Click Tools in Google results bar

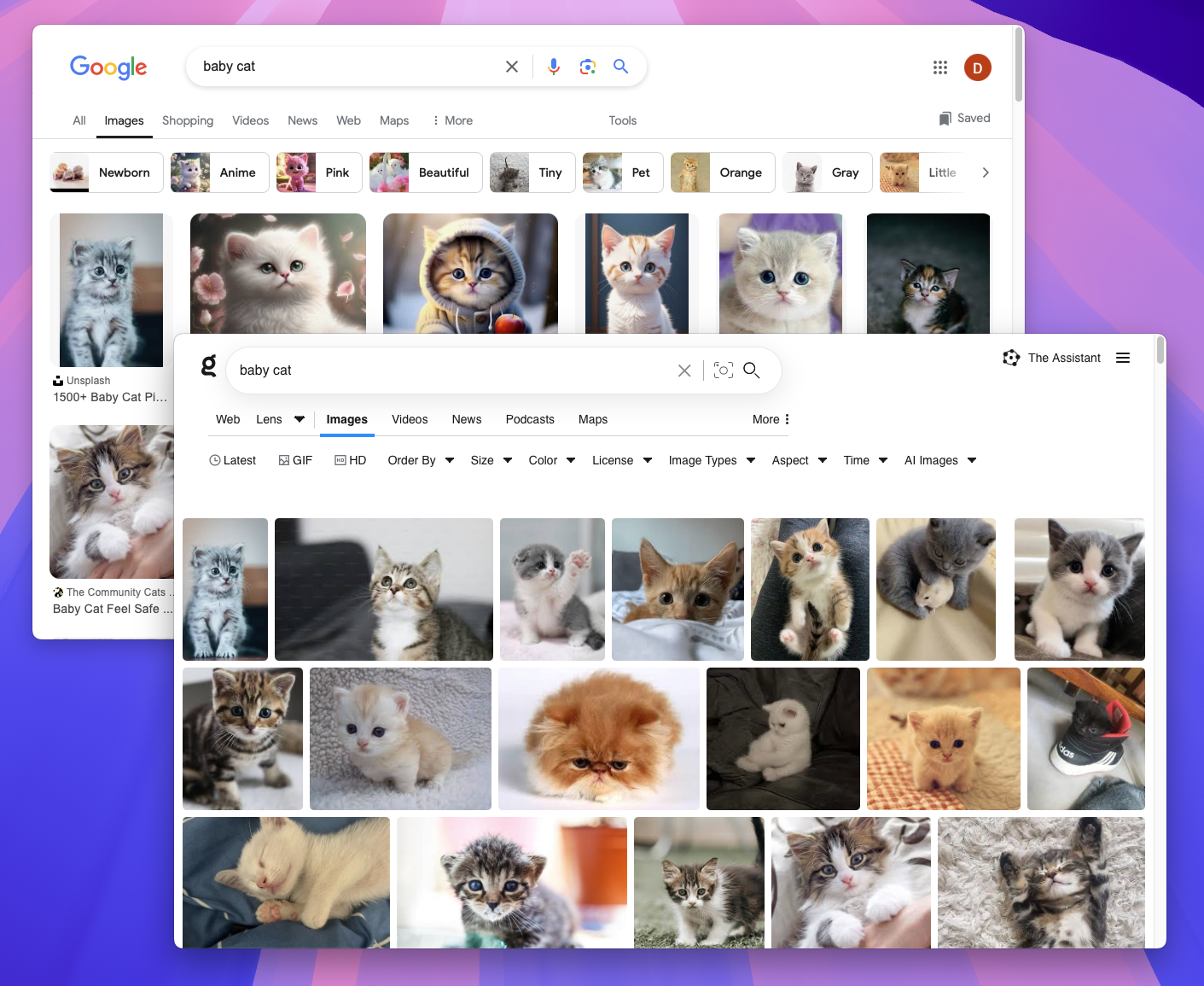click(622, 120)
